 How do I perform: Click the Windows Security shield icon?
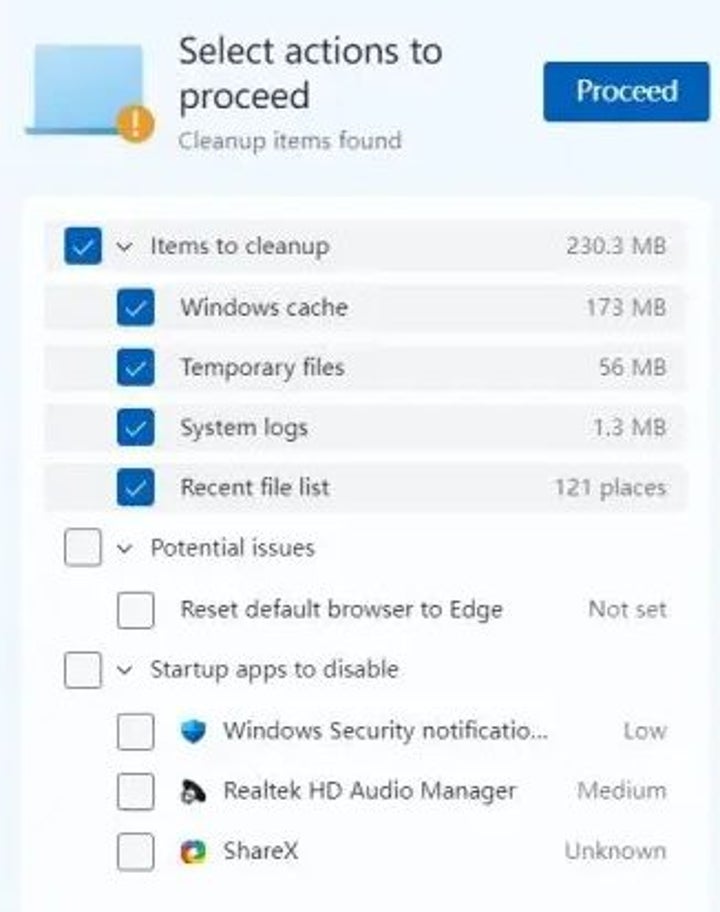click(x=193, y=731)
